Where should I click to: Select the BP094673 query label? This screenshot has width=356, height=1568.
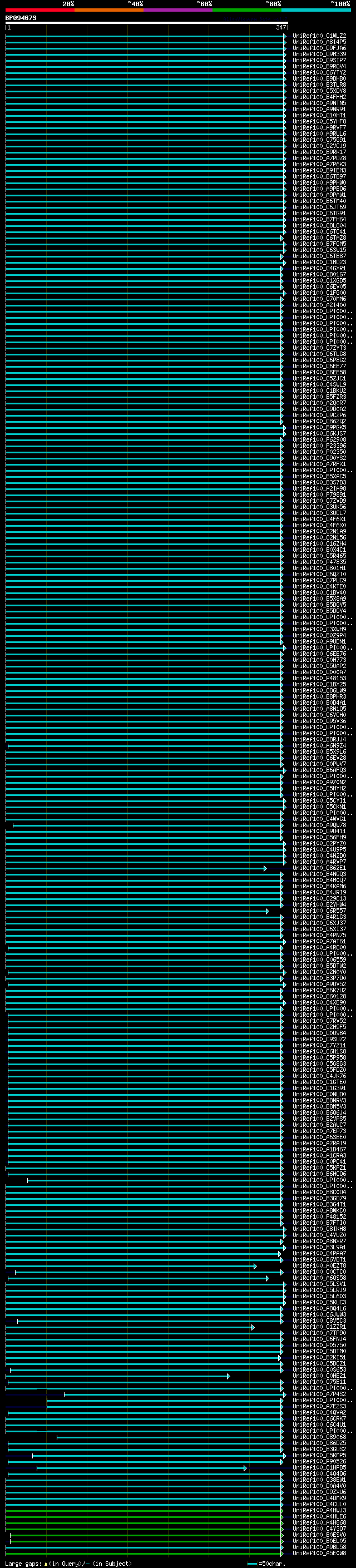[x=21, y=18]
